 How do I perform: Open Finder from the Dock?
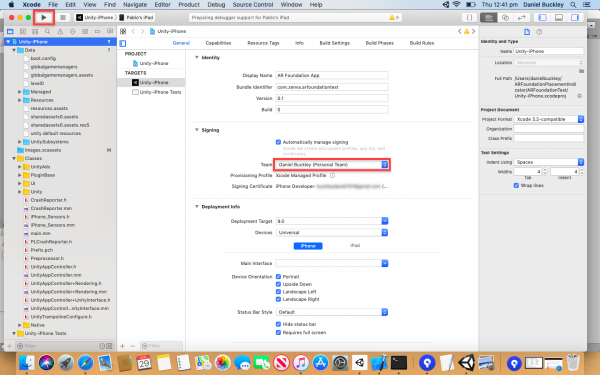[26, 362]
